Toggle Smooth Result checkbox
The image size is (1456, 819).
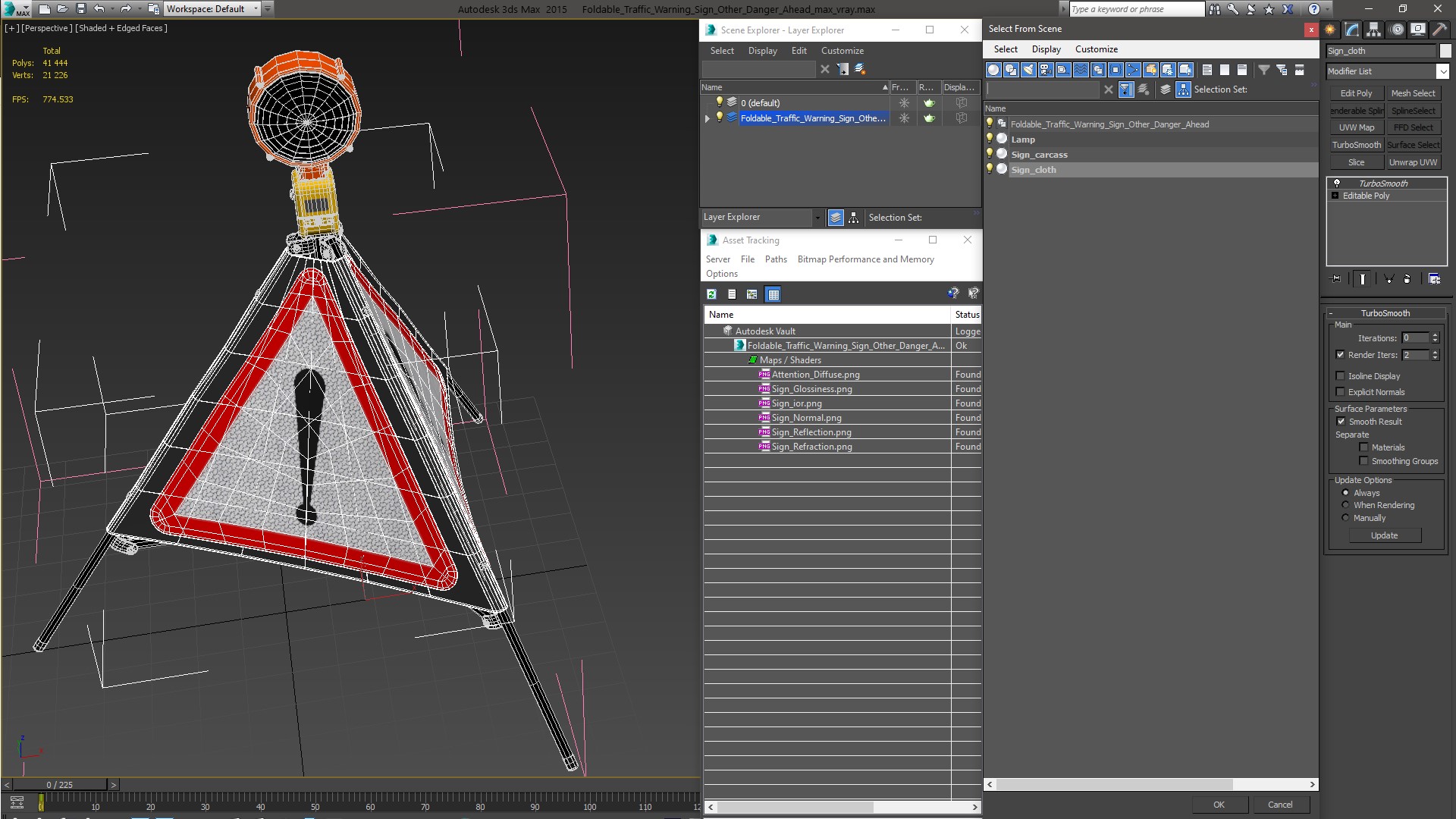pos(1341,422)
